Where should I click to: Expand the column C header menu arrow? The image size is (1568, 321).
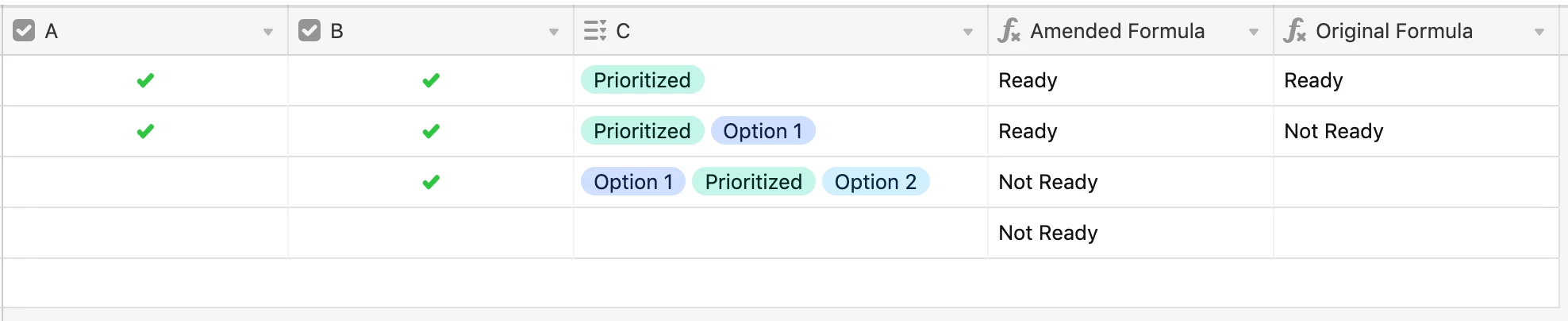[x=968, y=32]
